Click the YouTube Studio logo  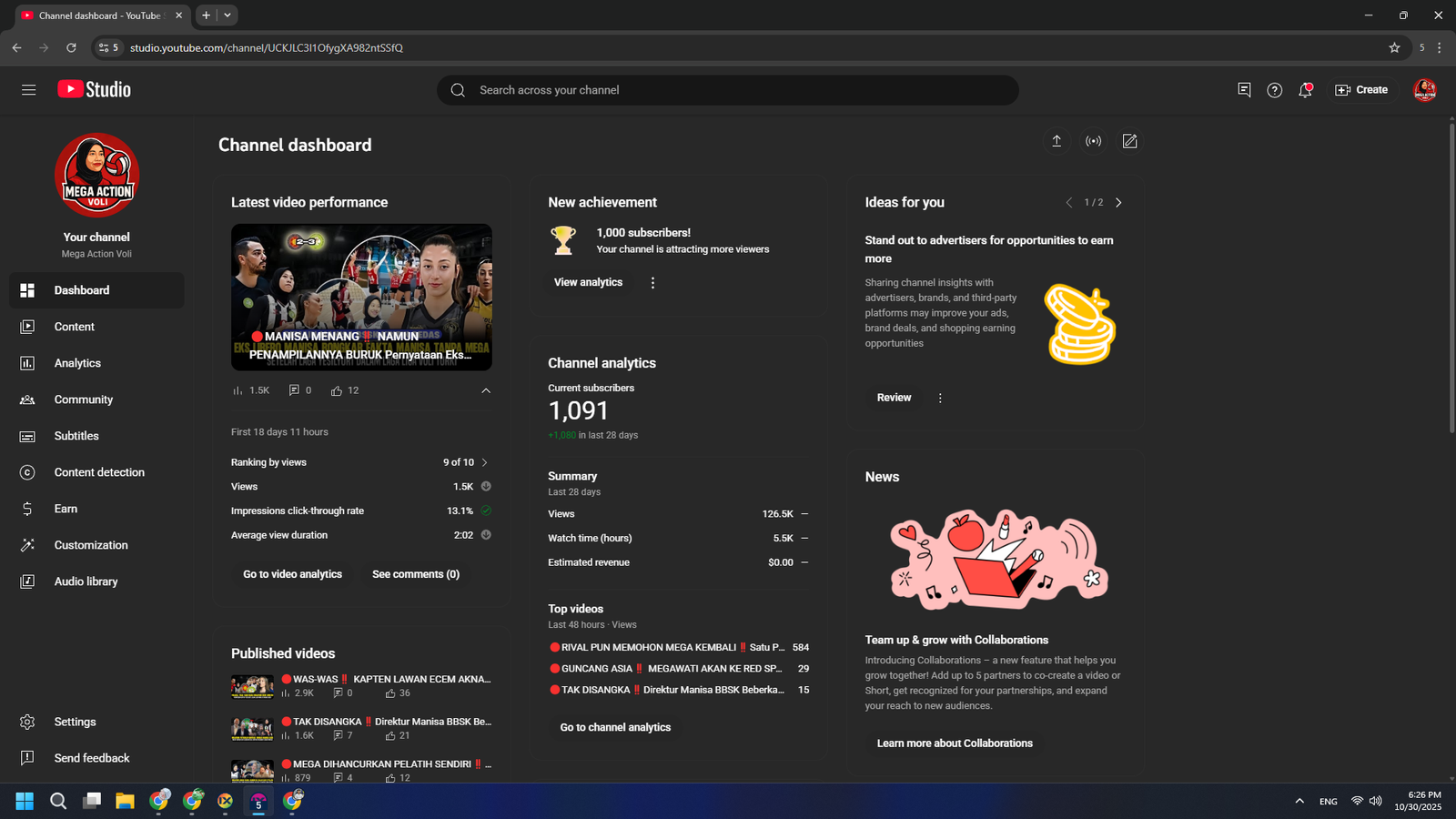(95, 89)
